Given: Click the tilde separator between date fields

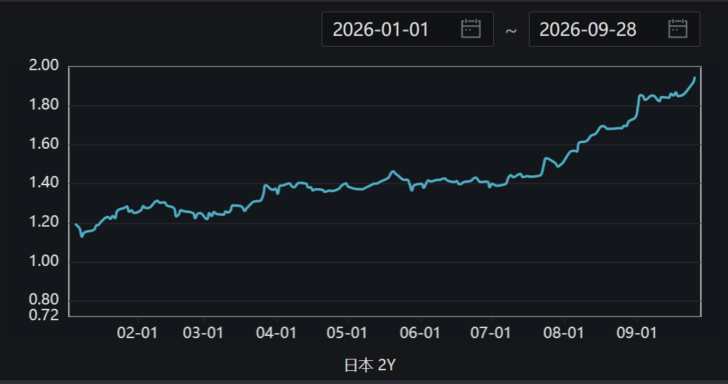Looking at the screenshot, I should [x=511, y=31].
